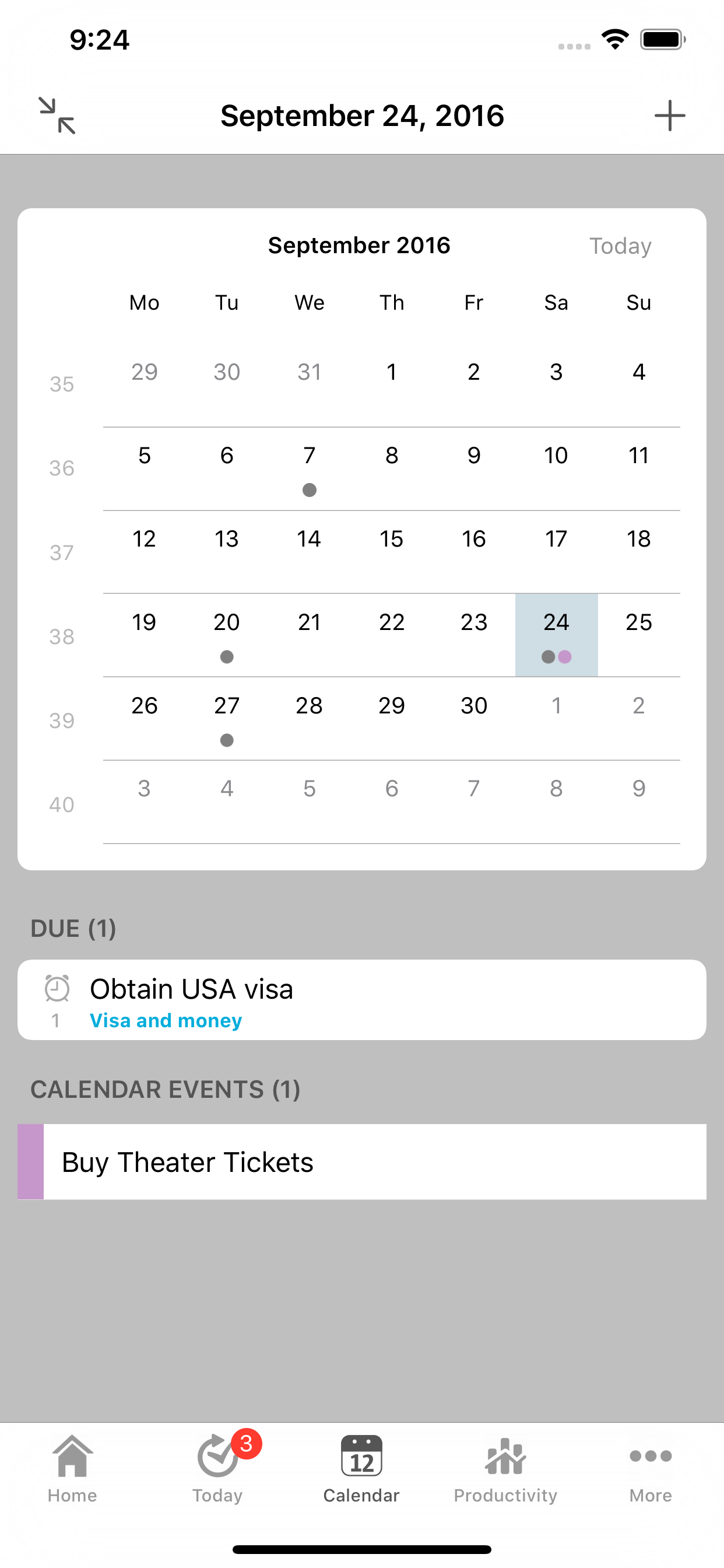
Task: Tap the More dots icon
Action: [651, 1457]
